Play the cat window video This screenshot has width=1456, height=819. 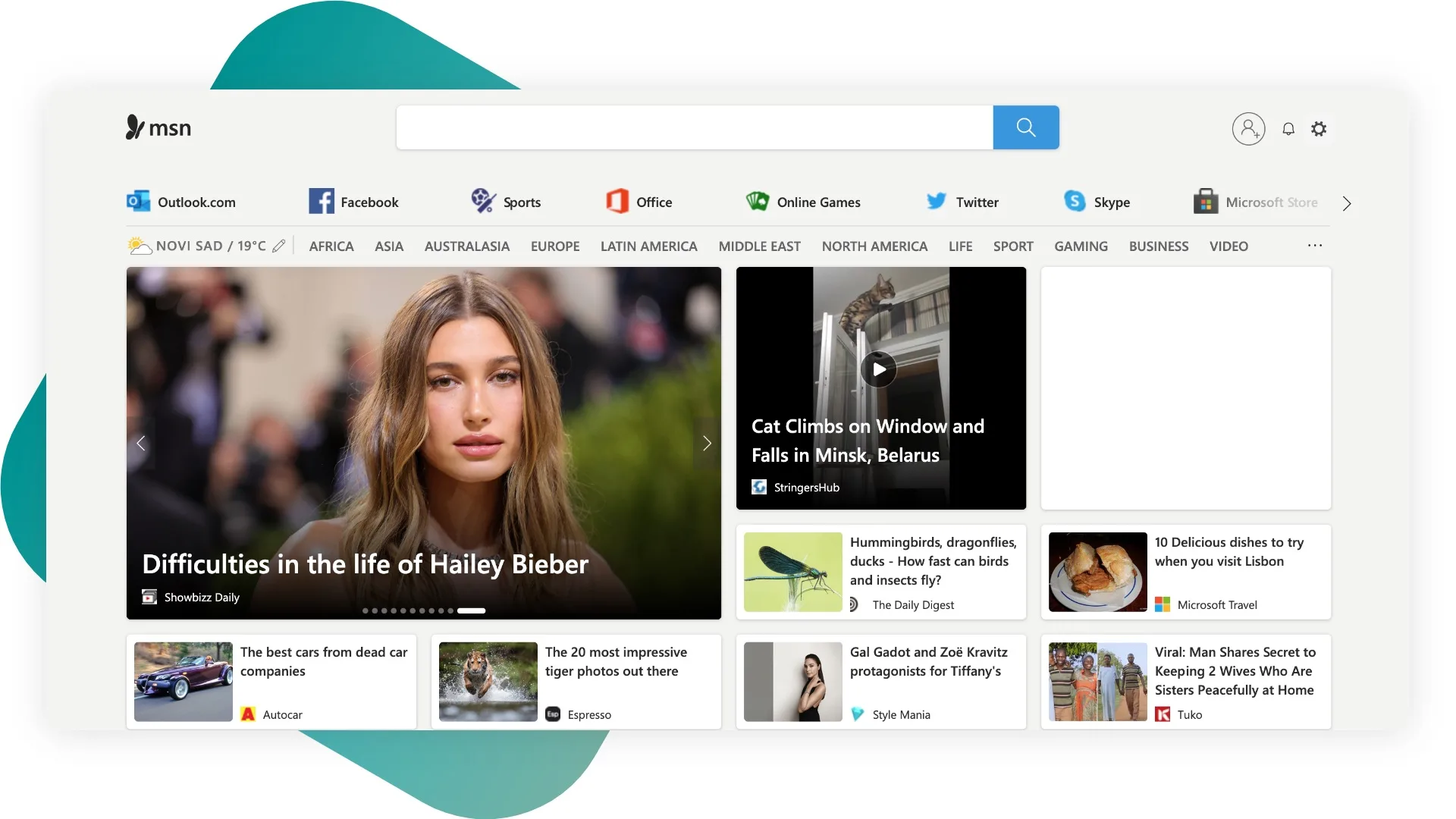tap(879, 369)
